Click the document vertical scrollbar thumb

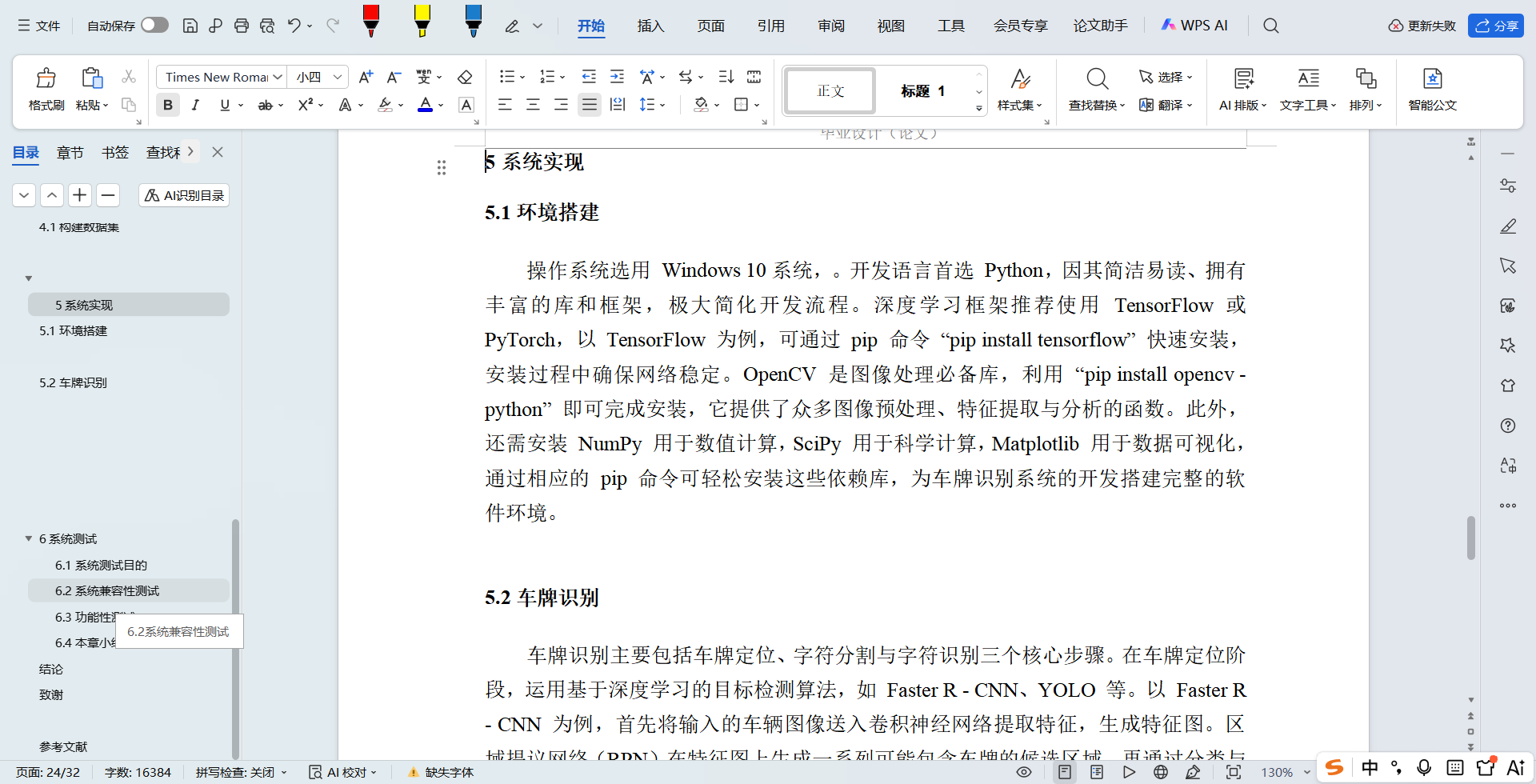coord(1470,538)
